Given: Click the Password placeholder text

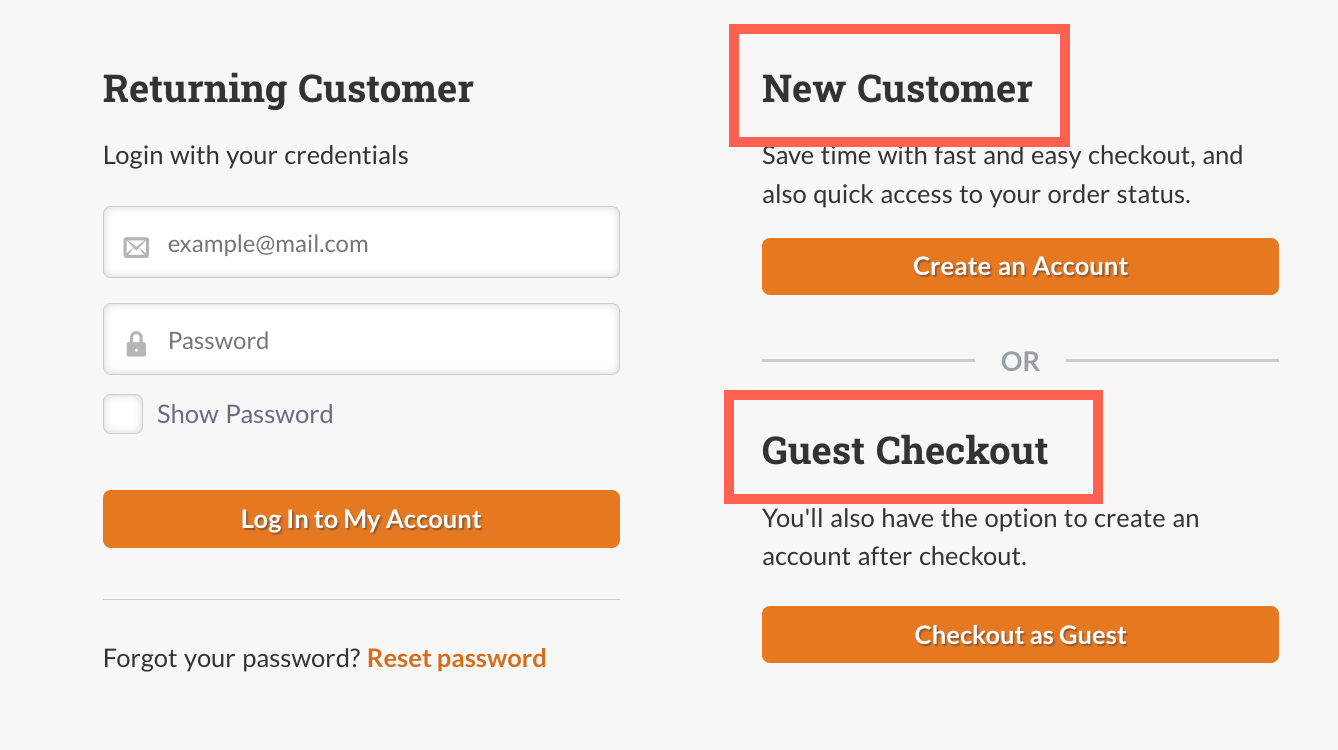Looking at the screenshot, I should 220,339.
